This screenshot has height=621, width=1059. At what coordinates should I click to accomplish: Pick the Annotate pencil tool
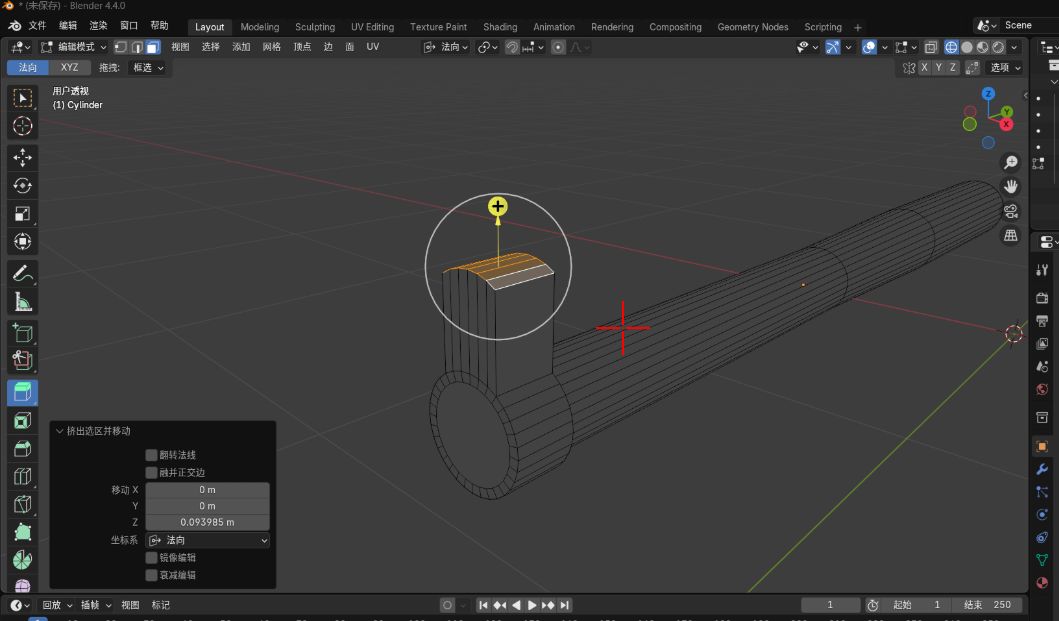pyautogui.click(x=22, y=273)
